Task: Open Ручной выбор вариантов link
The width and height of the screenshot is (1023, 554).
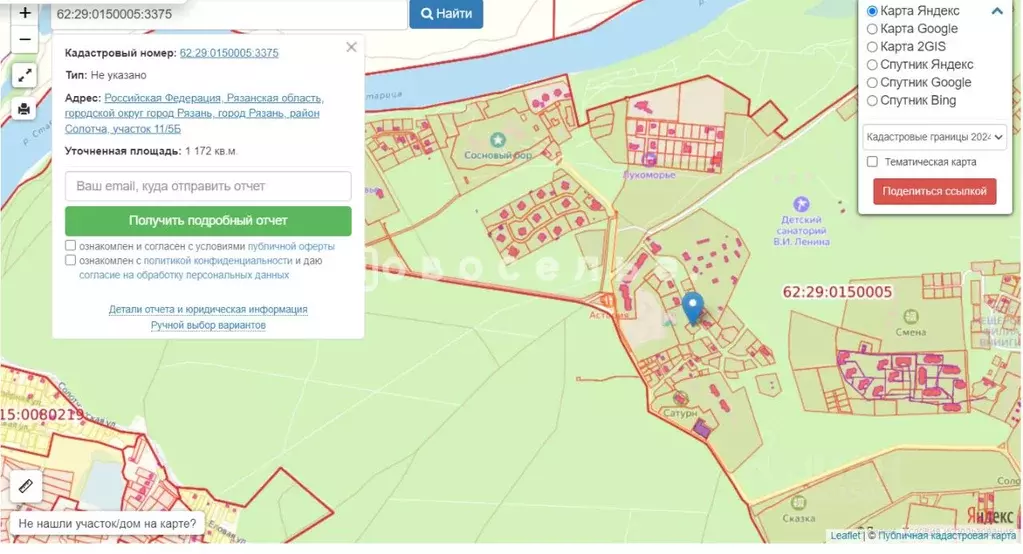Action: tap(208, 325)
